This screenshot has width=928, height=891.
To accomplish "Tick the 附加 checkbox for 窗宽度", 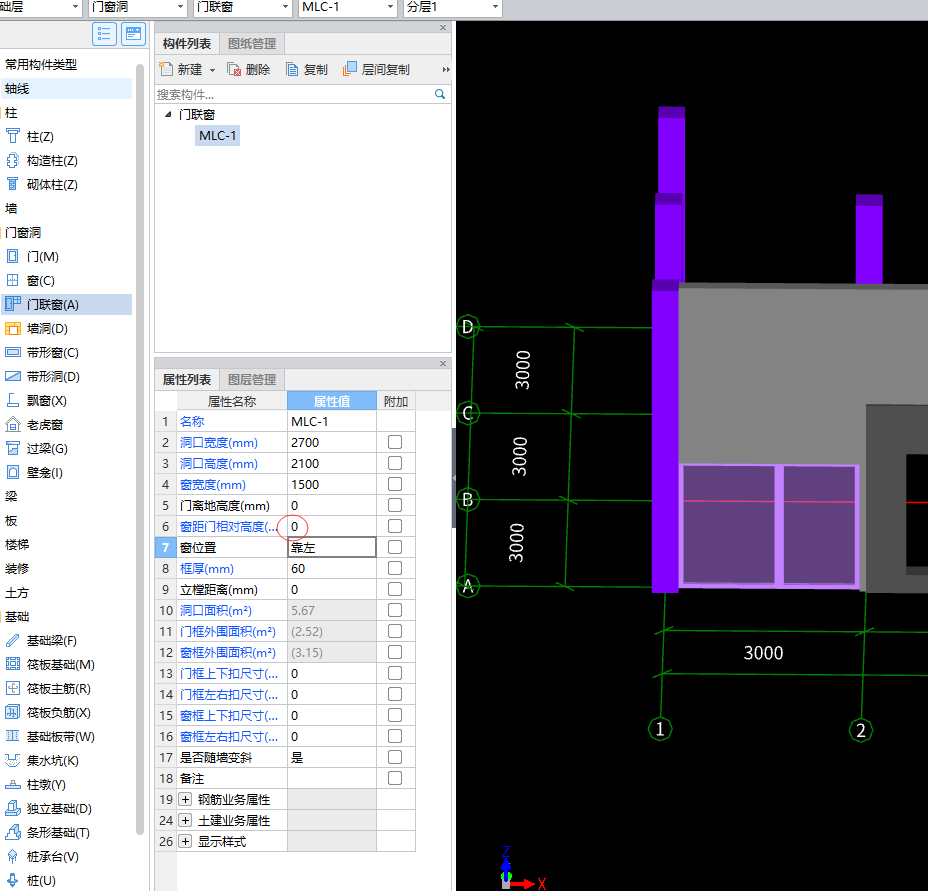I will [x=395, y=484].
